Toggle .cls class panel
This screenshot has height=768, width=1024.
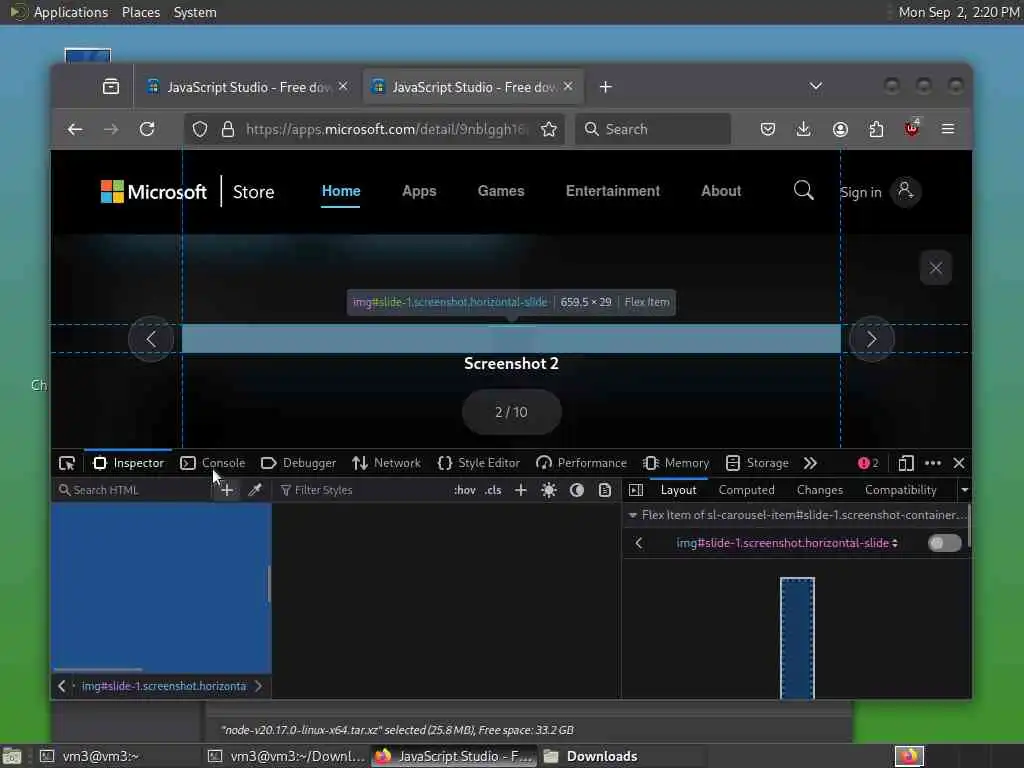[x=493, y=490]
